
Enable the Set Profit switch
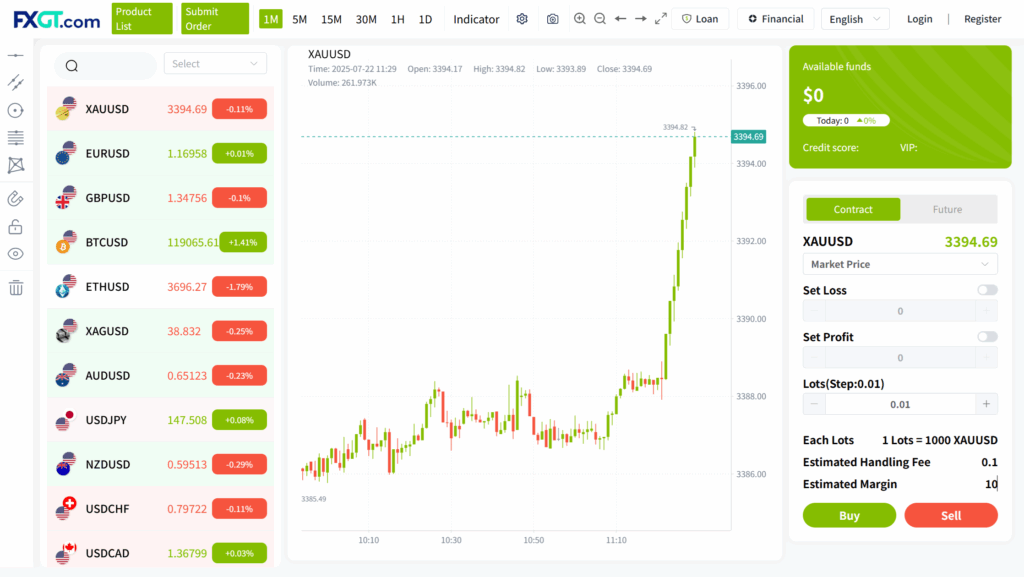tap(986, 337)
